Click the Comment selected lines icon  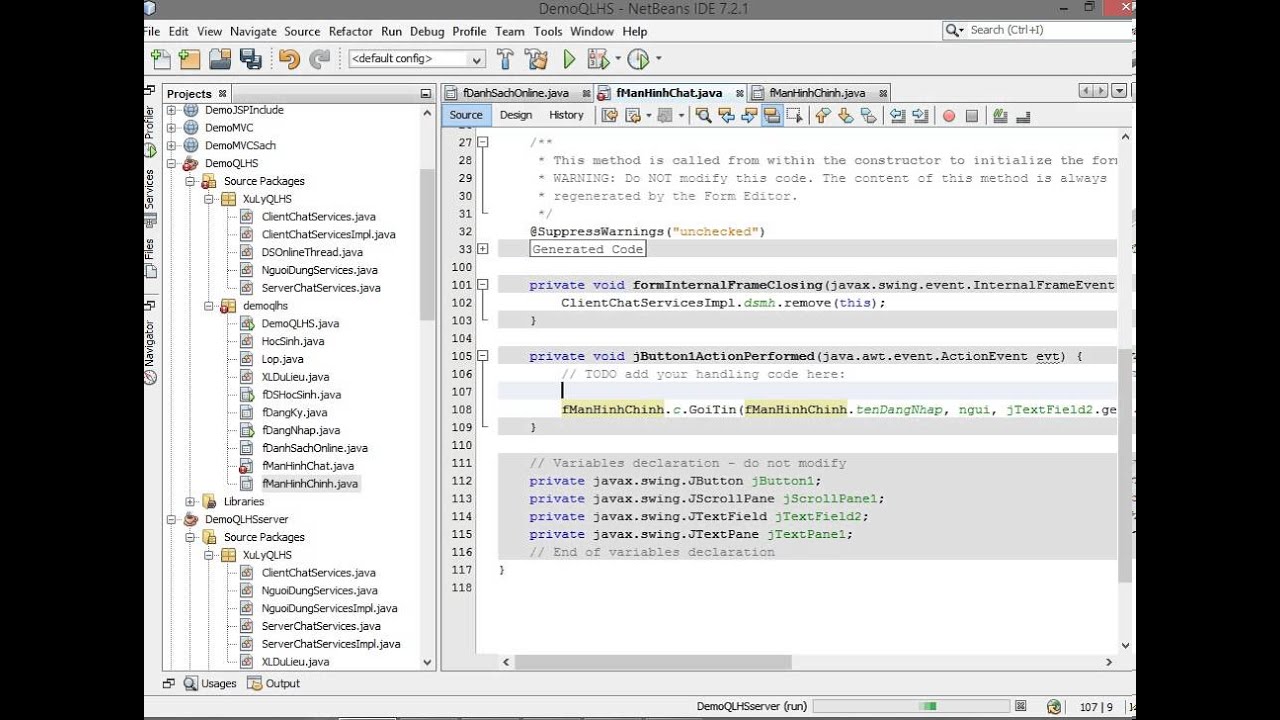pos(999,116)
